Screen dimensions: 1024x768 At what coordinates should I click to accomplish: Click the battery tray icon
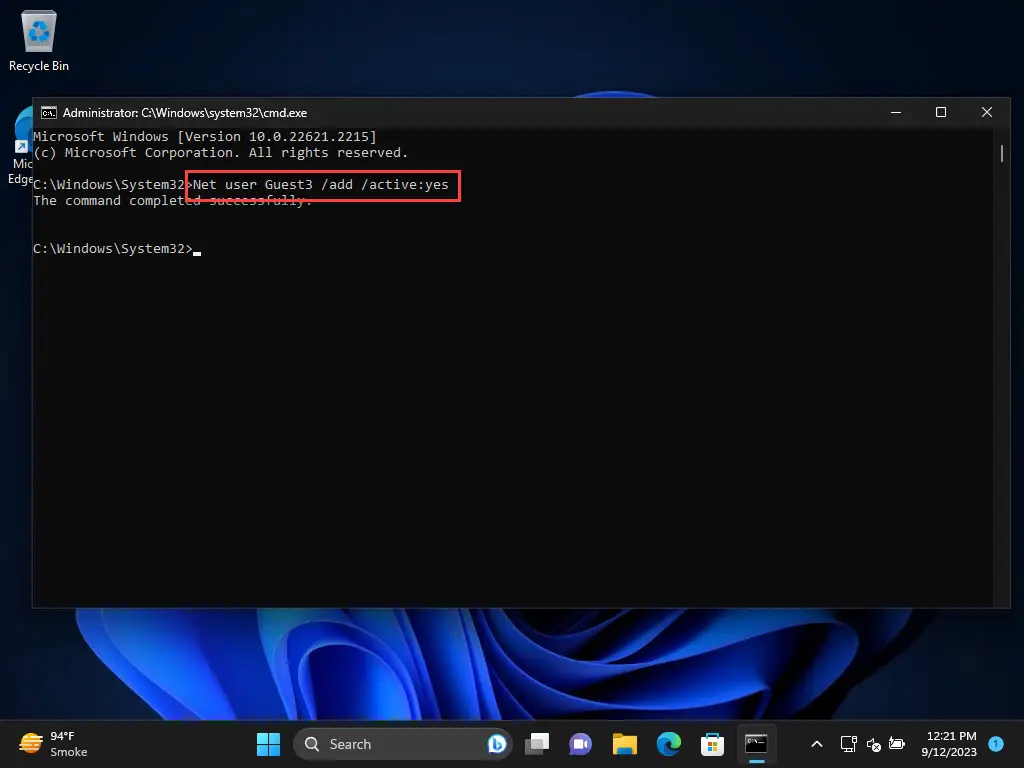tap(897, 744)
